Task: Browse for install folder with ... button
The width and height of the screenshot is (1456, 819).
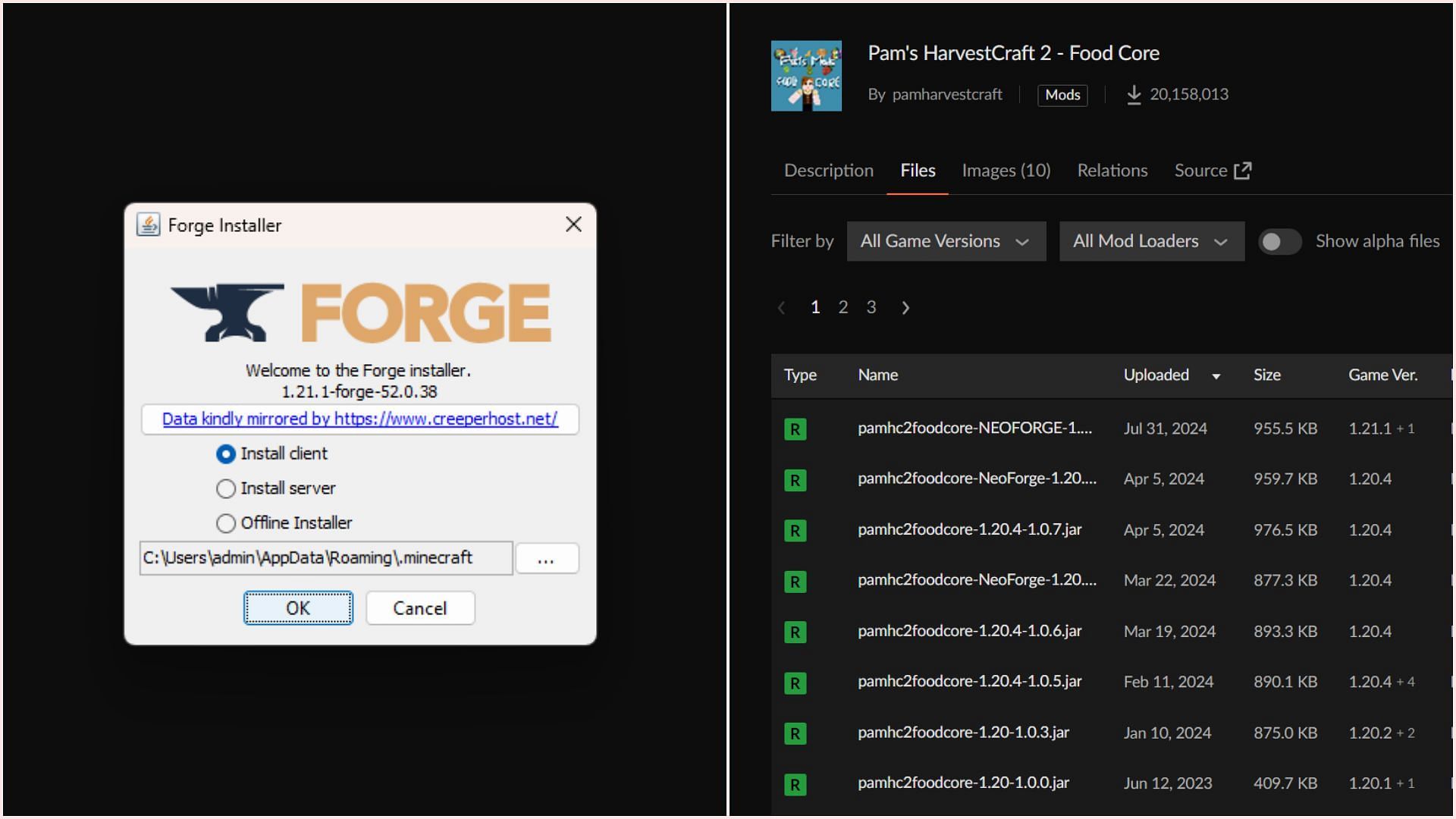Action: pos(547,559)
